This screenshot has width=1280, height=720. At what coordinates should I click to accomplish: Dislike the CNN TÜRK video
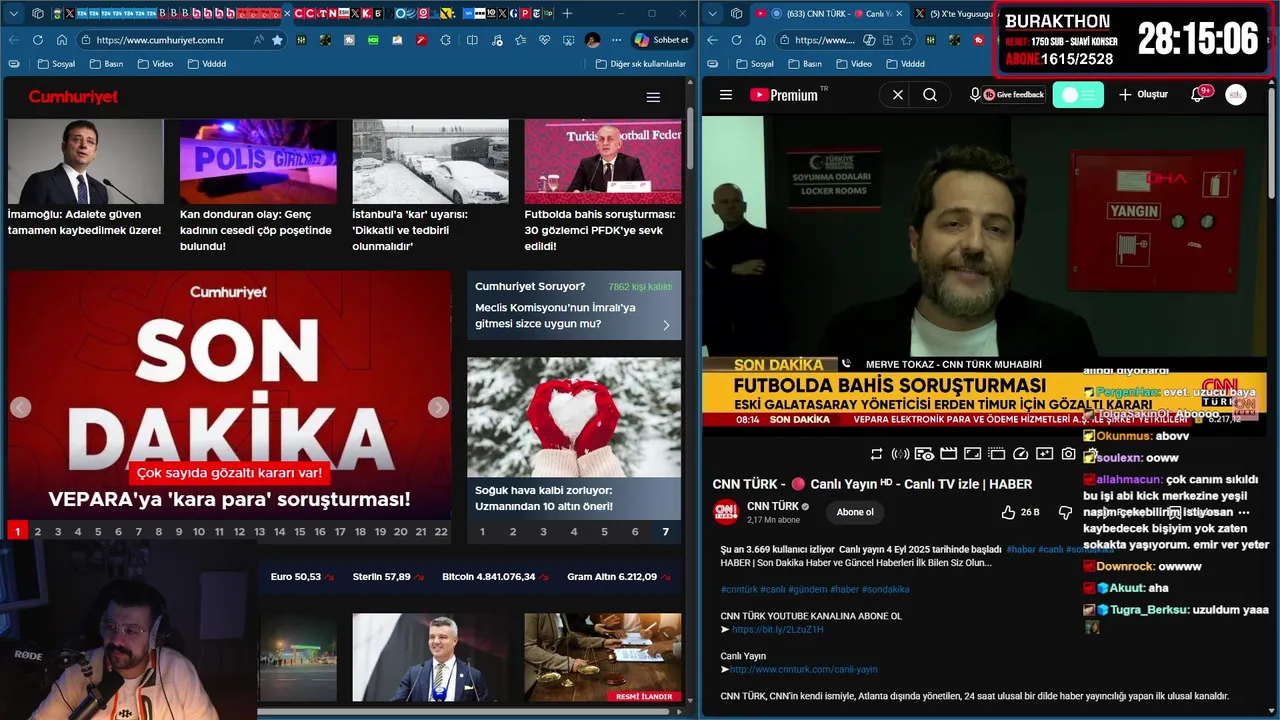[x=1065, y=512]
